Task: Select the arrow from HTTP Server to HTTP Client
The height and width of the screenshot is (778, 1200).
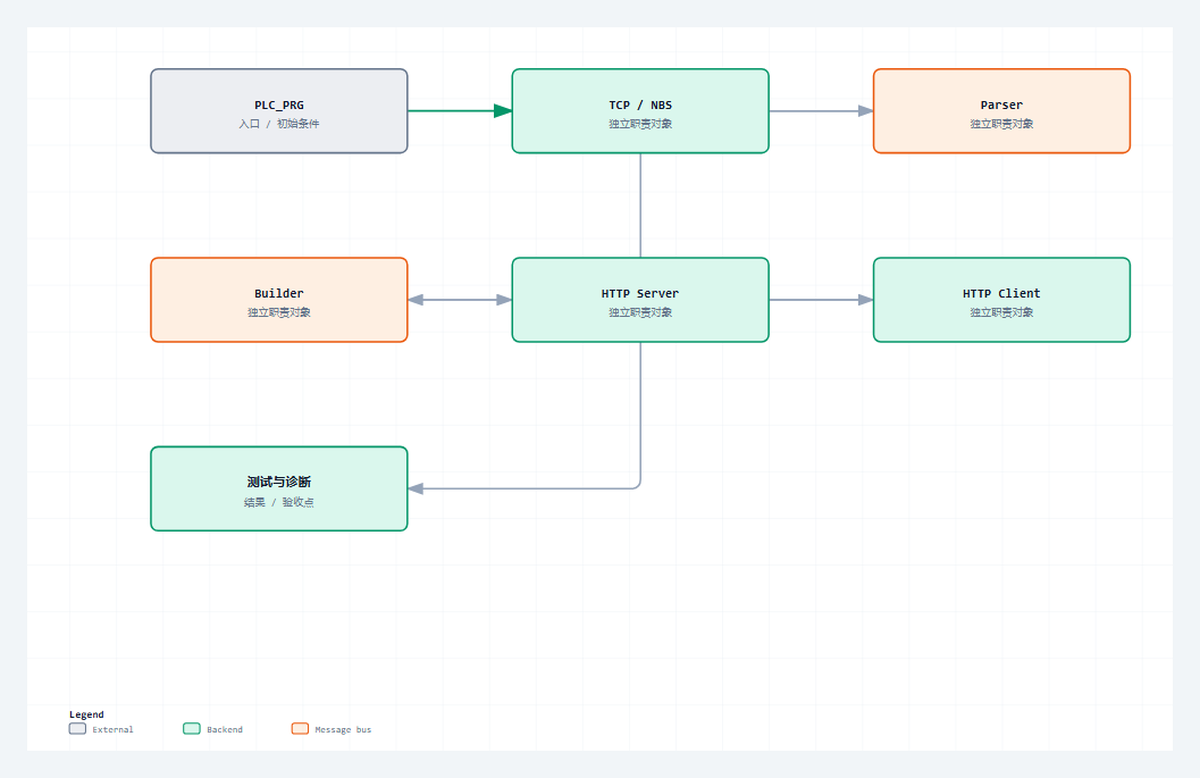Action: pyautogui.click(x=821, y=300)
